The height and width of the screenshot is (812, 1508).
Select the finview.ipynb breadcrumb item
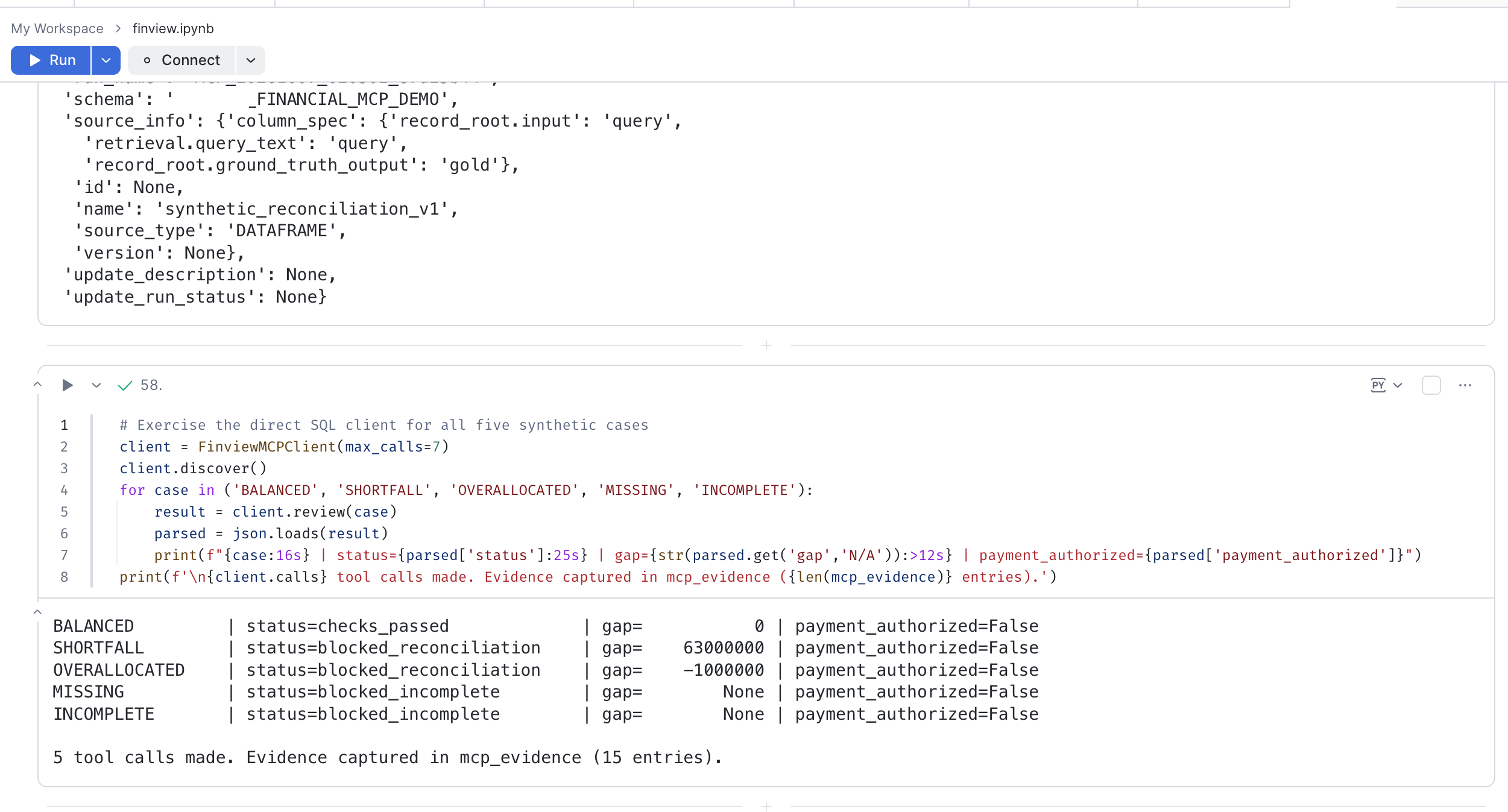[x=173, y=28]
